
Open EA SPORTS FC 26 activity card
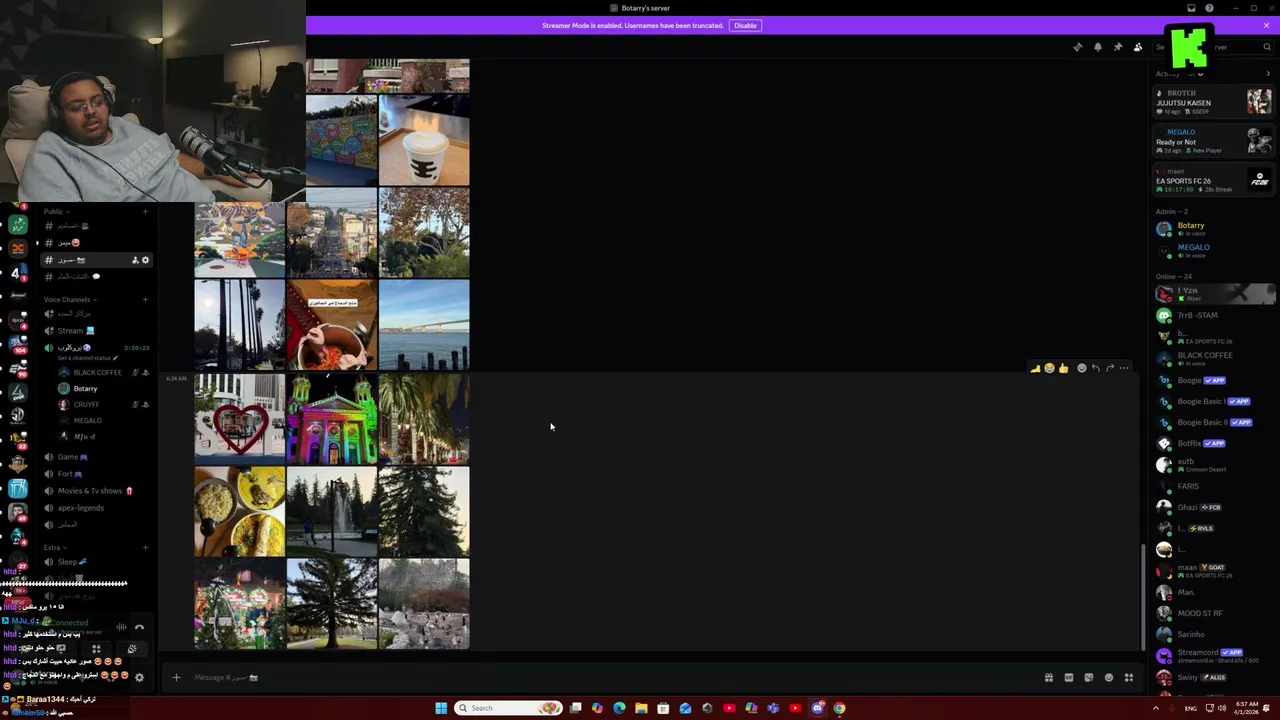(x=1214, y=180)
